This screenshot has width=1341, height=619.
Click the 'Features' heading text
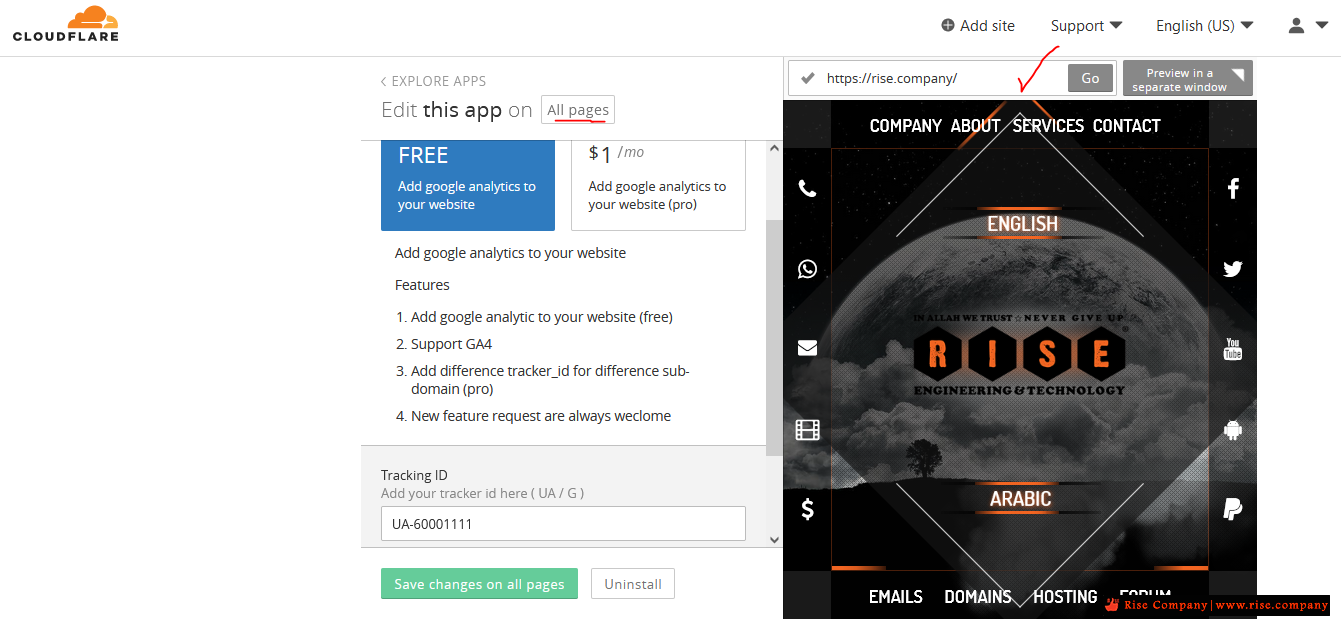click(x=422, y=285)
